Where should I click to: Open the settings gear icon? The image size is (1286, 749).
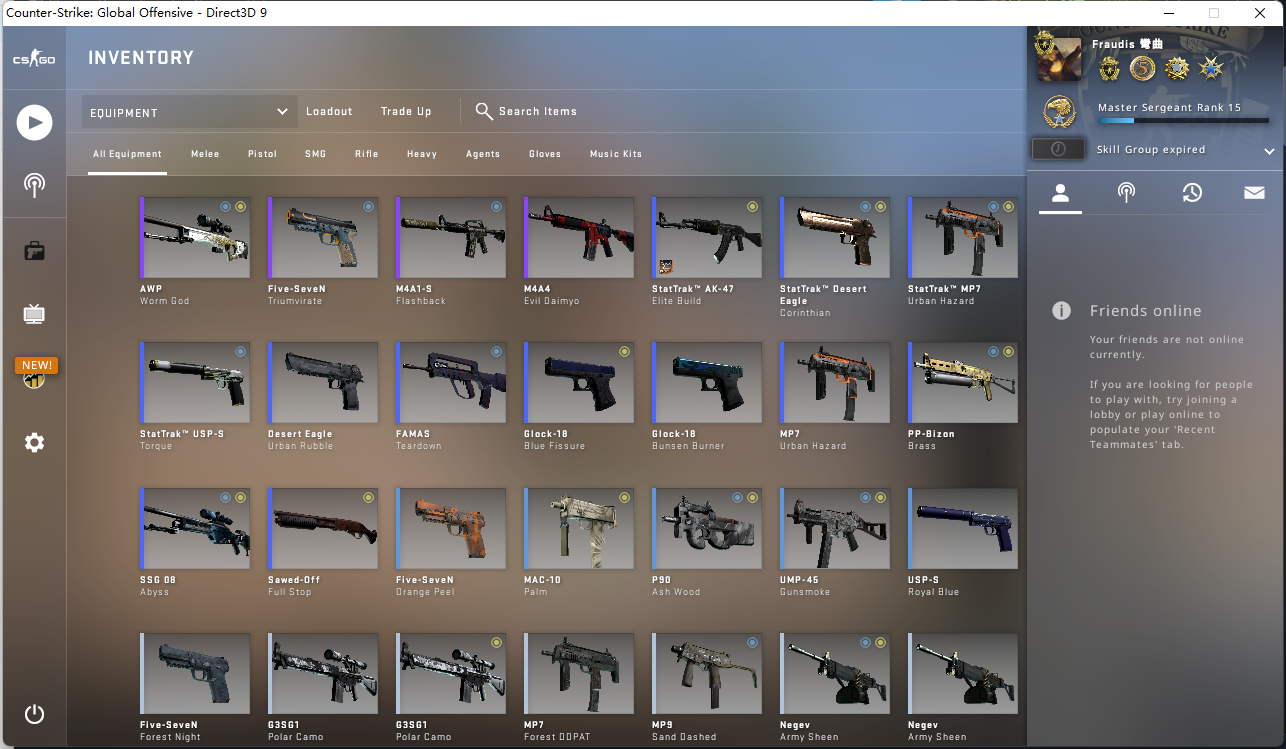[x=34, y=442]
